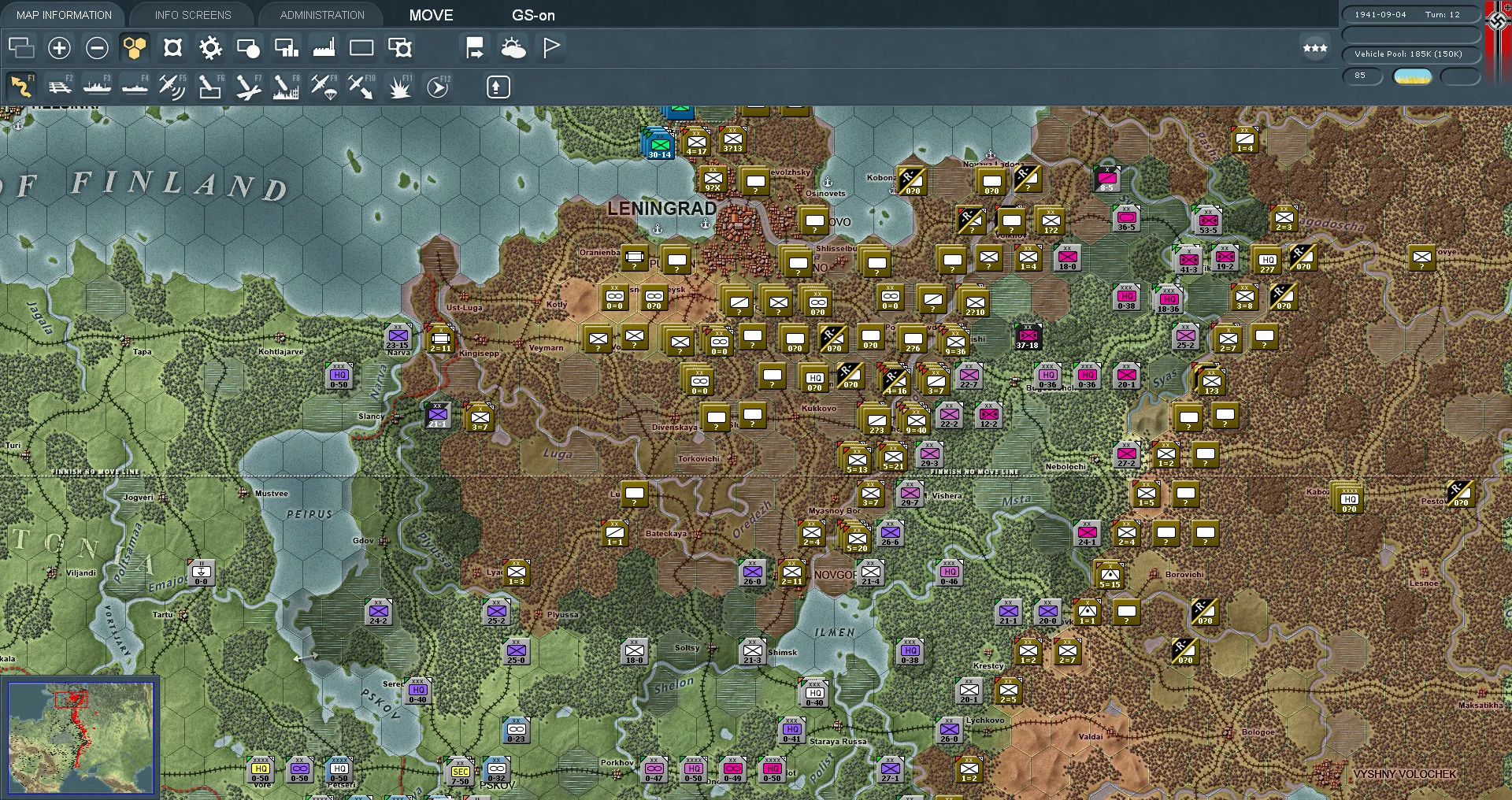Click the plain rectangle outline icon
Screen dimensions: 1512x800
[361, 48]
